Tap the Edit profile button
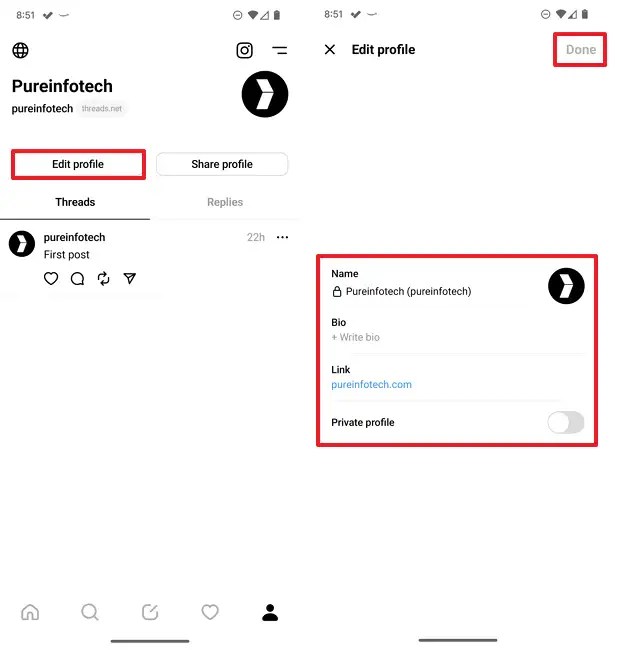Viewport: 618px width, 650px height. pos(78,164)
